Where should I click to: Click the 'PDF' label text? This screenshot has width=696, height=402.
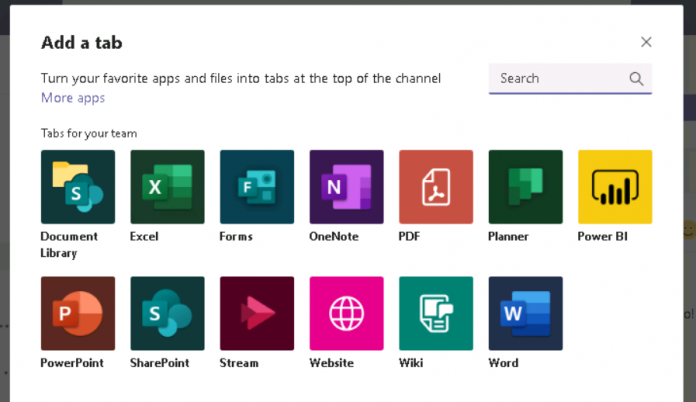coord(409,236)
